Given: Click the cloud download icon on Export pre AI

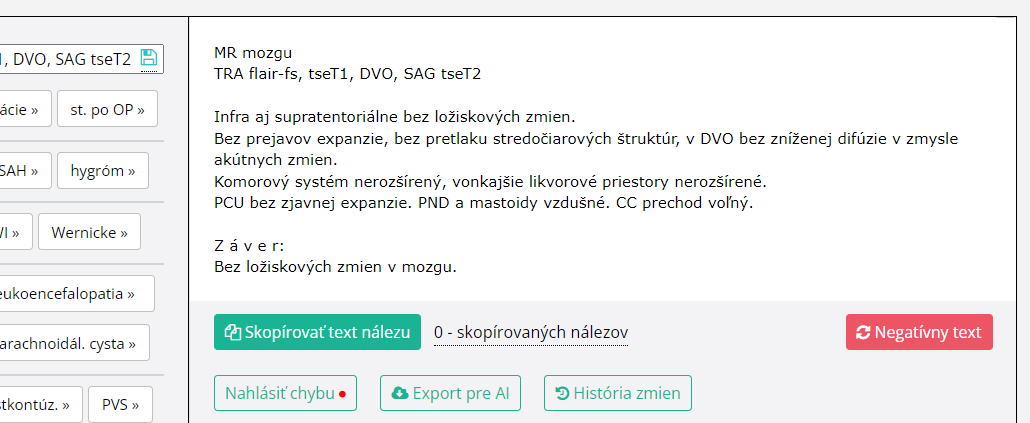Looking at the screenshot, I should pos(400,393).
